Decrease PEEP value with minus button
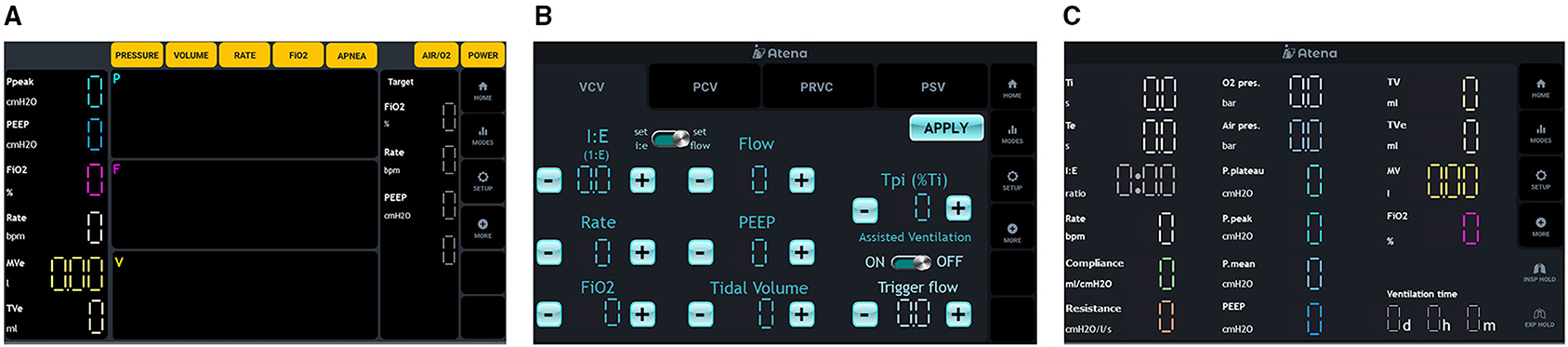Screen dimensions: 1568x347 701,252
